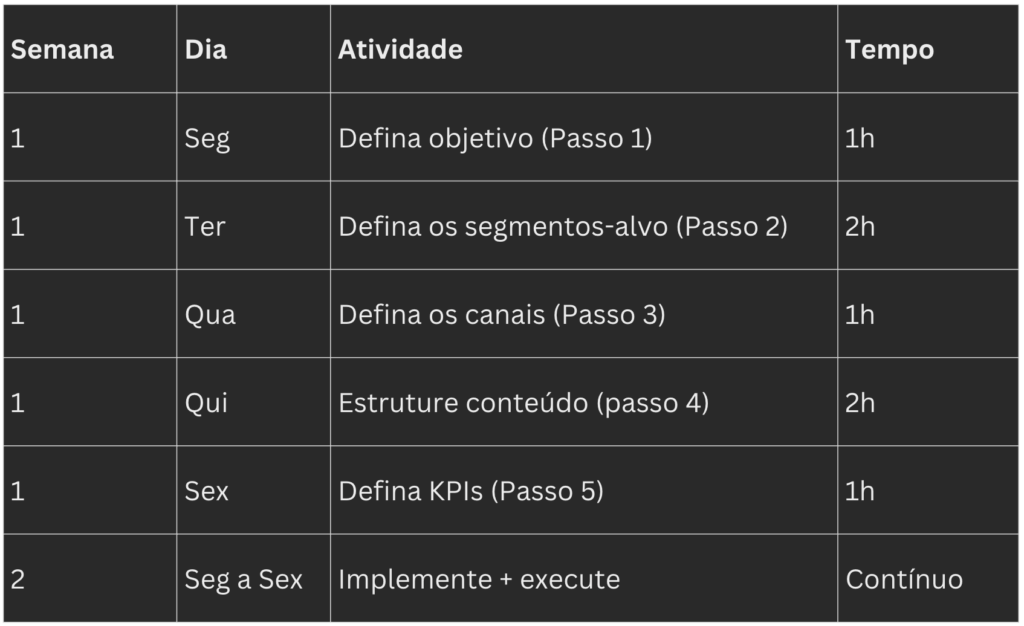
Task: Click the Dia column header
Action: (x=206, y=50)
